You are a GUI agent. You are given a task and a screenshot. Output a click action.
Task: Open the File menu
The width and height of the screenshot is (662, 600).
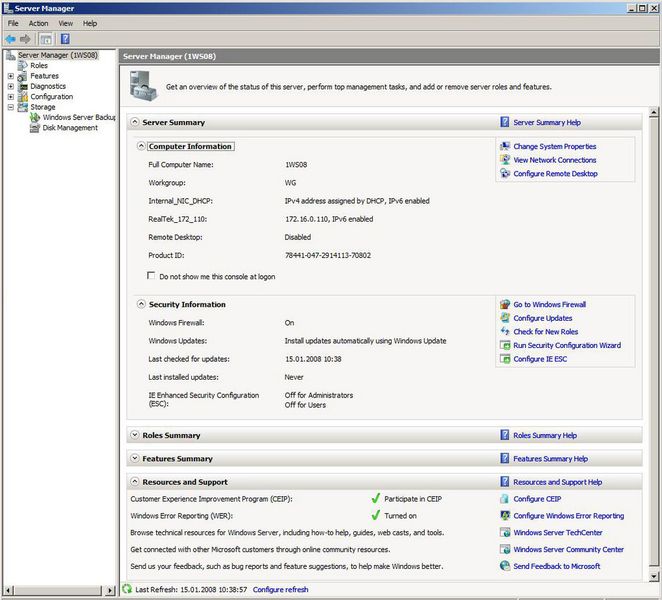pos(13,23)
